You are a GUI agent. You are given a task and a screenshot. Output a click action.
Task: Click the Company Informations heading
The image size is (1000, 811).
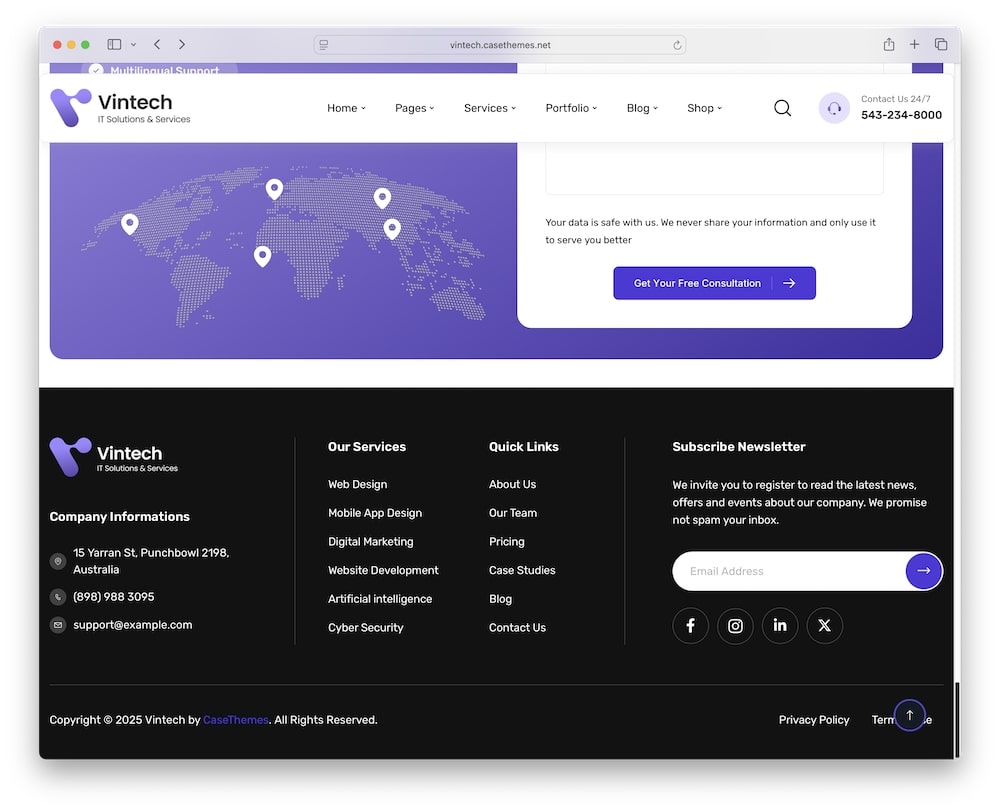(119, 517)
